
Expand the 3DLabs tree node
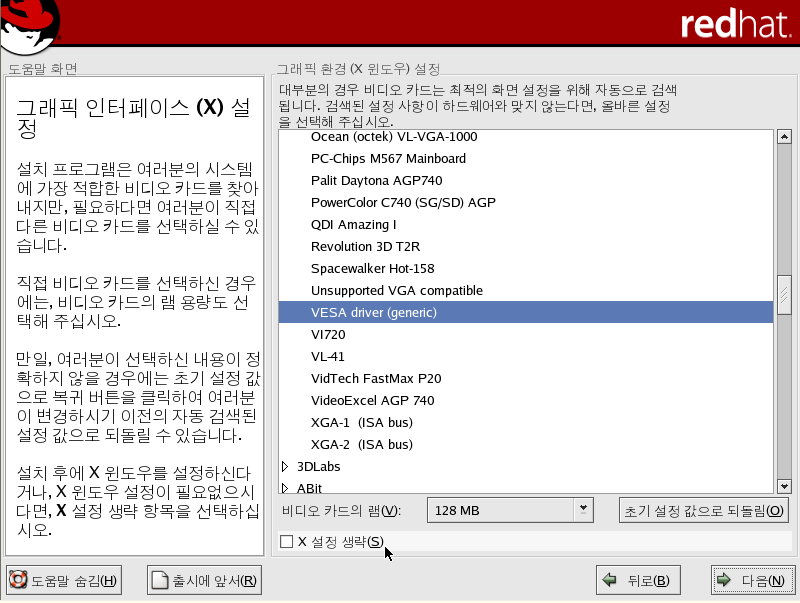point(285,466)
